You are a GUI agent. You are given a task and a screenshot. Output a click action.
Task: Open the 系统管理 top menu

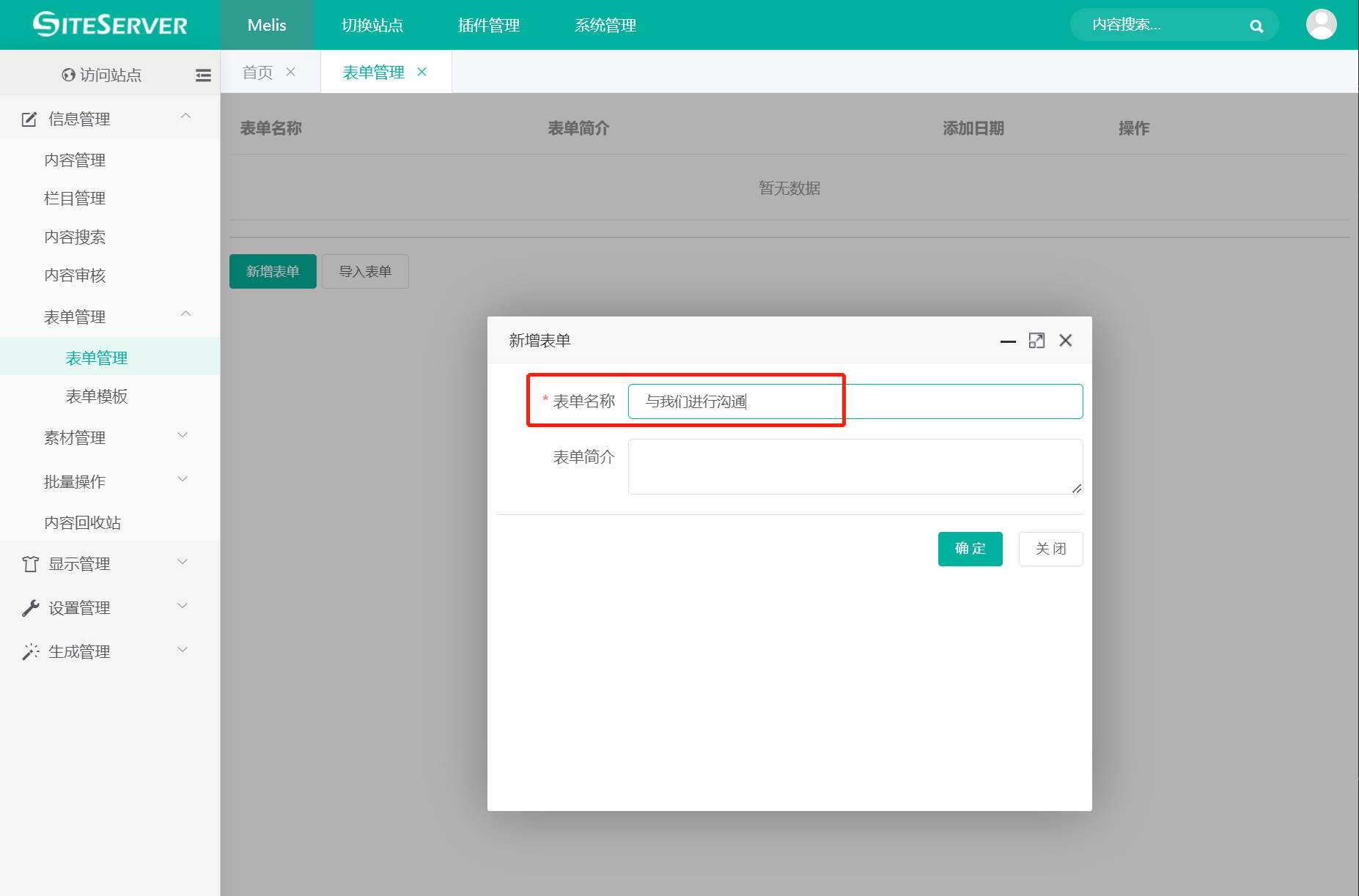point(605,25)
